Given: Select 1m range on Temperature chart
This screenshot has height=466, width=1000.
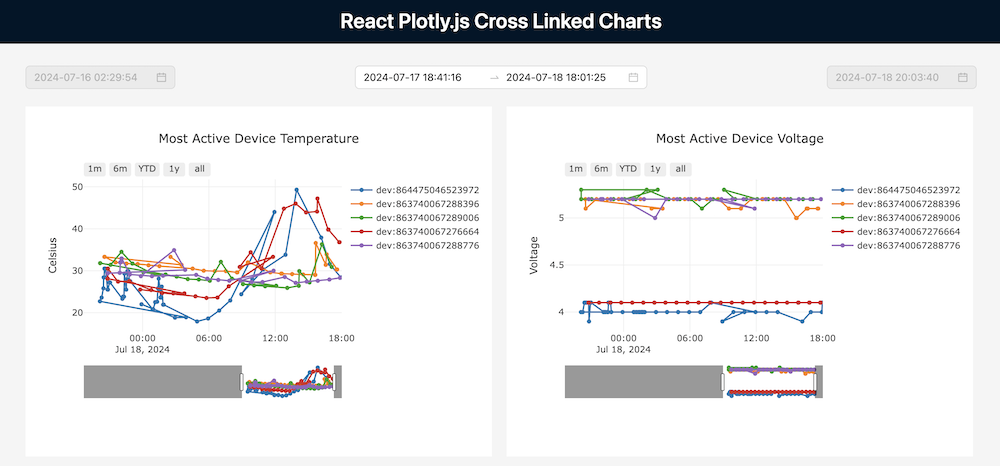Looking at the screenshot, I should coord(95,169).
